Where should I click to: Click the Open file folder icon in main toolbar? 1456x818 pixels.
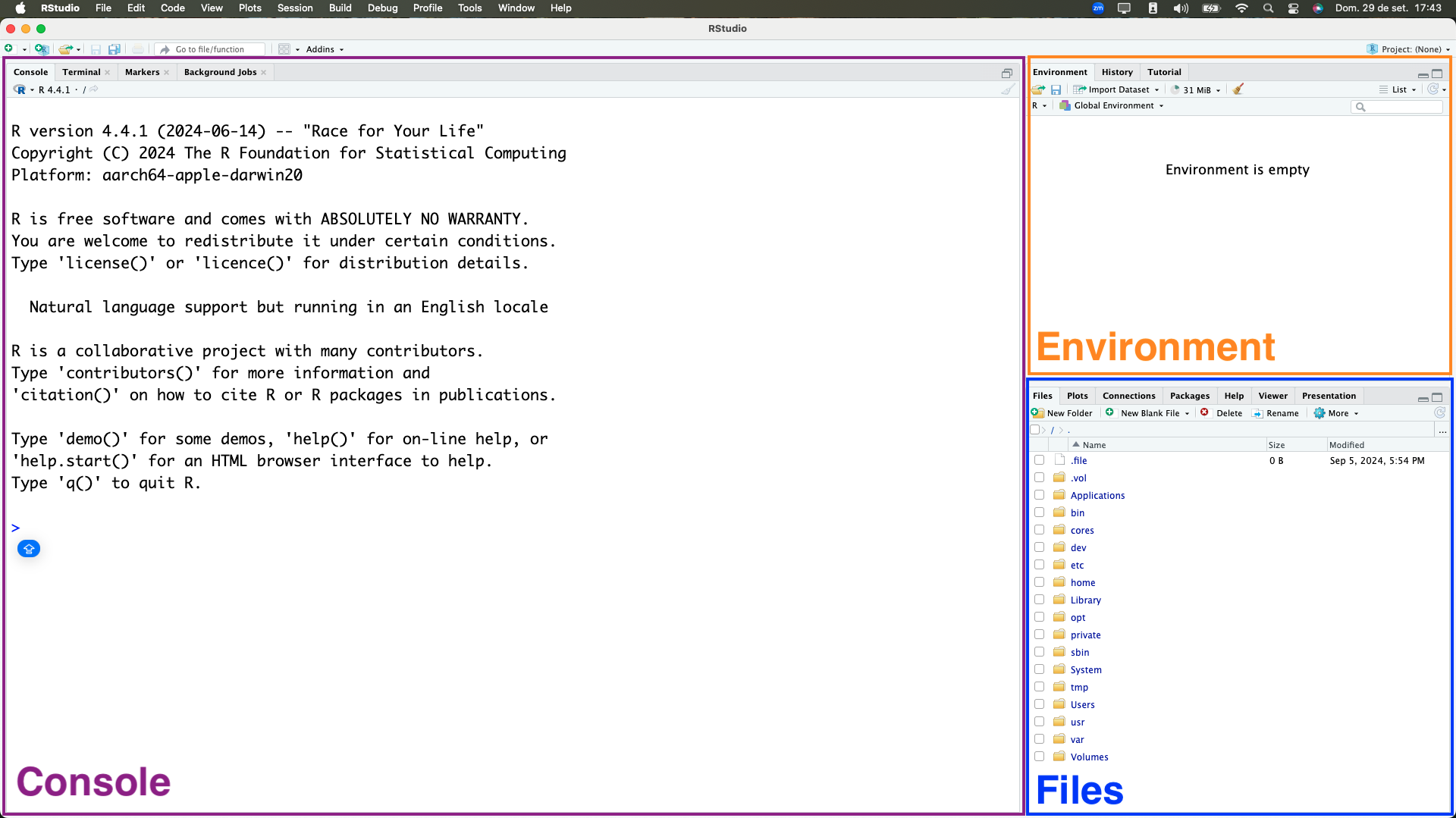point(65,49)
